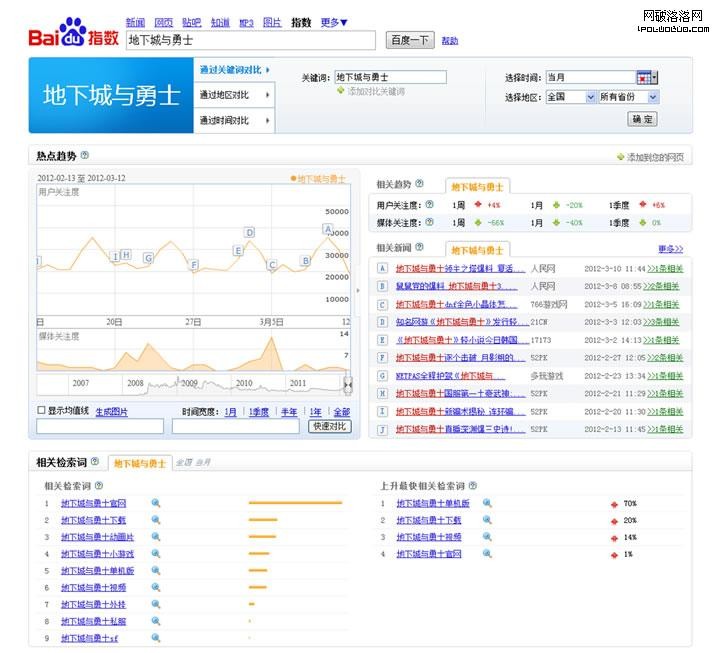Click help icon next to 相关趋势

coord(419,184)
